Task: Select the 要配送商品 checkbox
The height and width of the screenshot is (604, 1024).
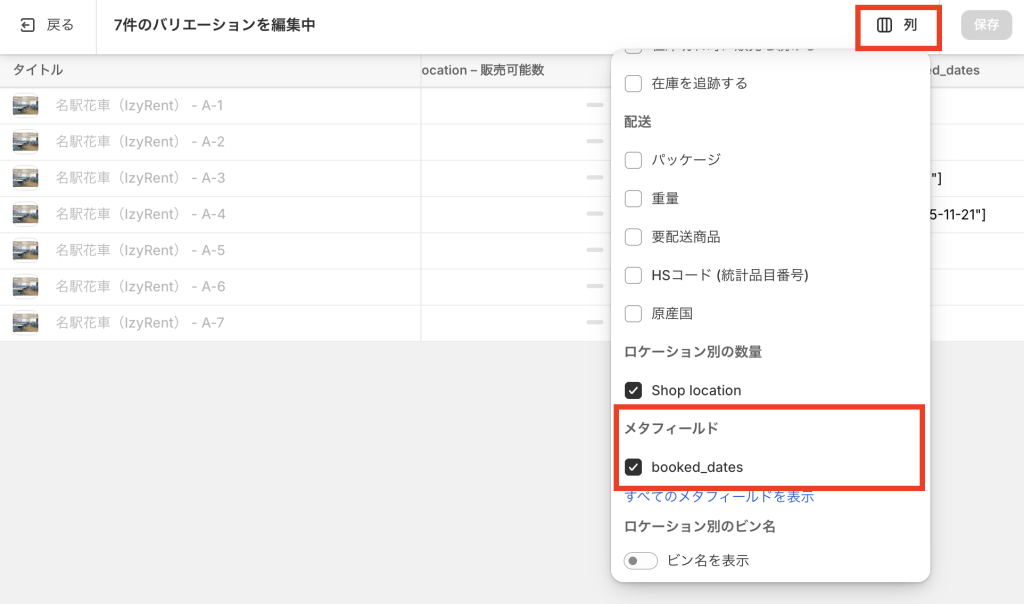Action: tap(633, 237)
